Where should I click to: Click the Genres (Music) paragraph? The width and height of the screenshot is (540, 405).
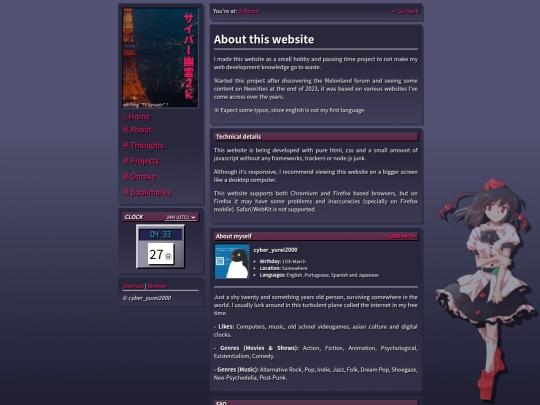[x=316, y=374]
